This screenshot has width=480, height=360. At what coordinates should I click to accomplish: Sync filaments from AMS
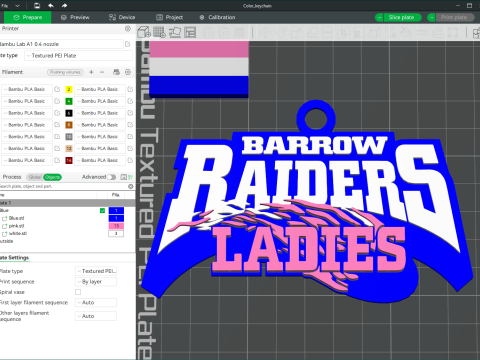click(x=116, y=72)
